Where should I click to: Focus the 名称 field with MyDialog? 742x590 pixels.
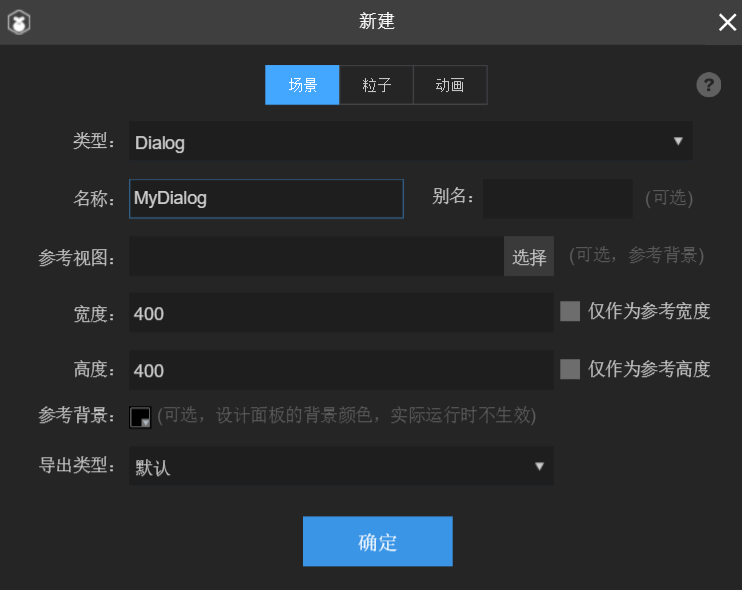pyautogui.click(x=266, y=198)
